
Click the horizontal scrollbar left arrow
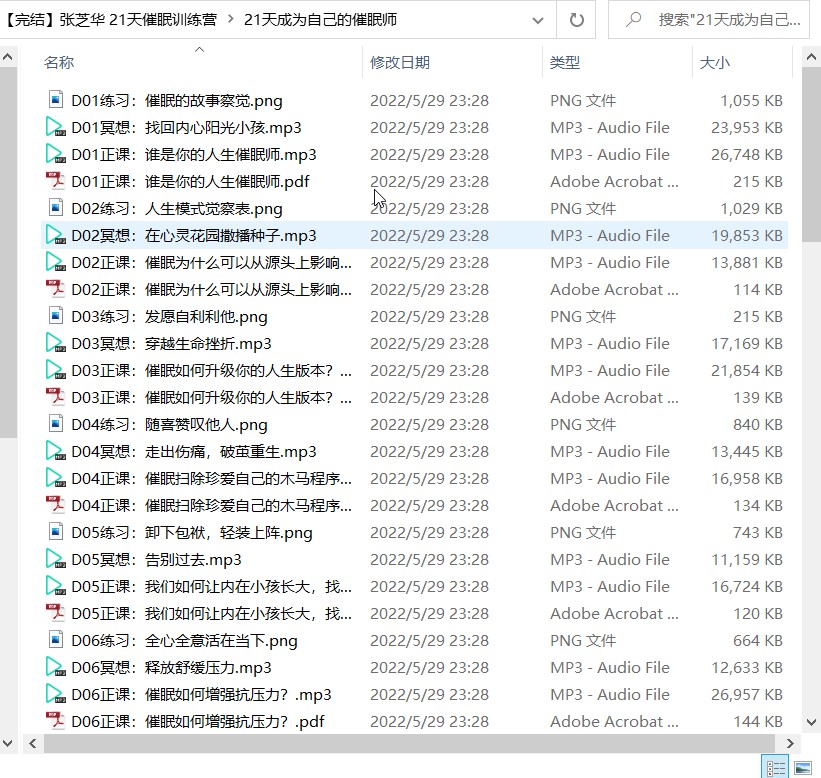[x=32, y=743]
